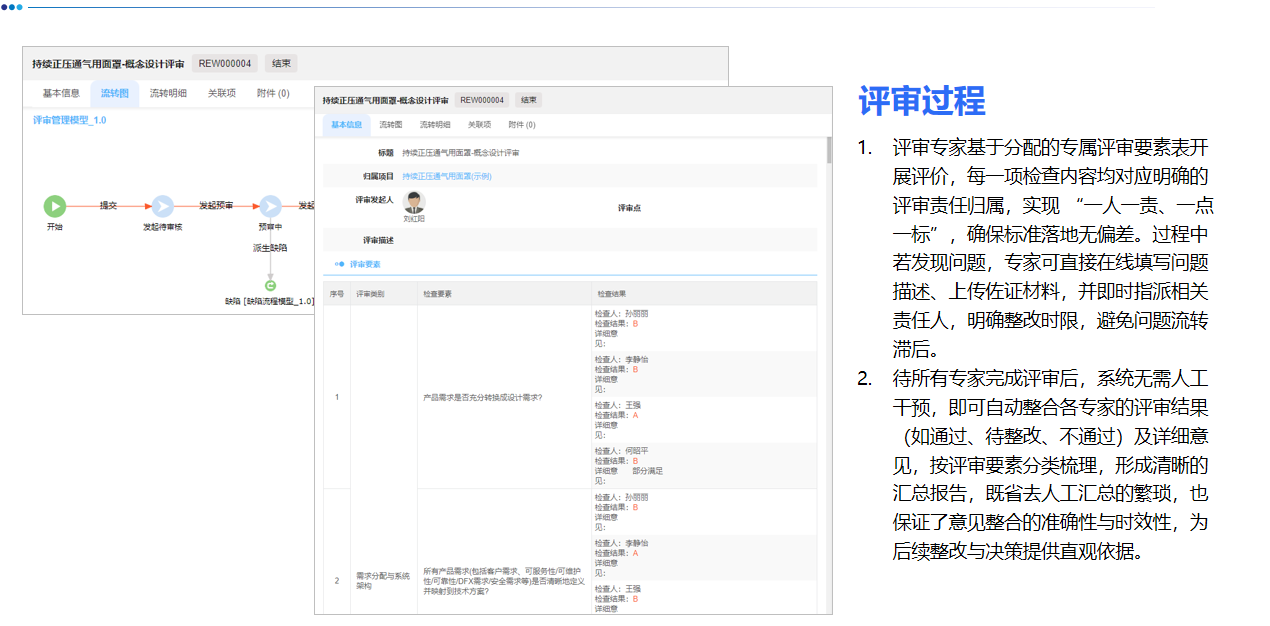1270x626 pixels.
Task: Click the REW000004 ID badge
Action: point(483,101)
